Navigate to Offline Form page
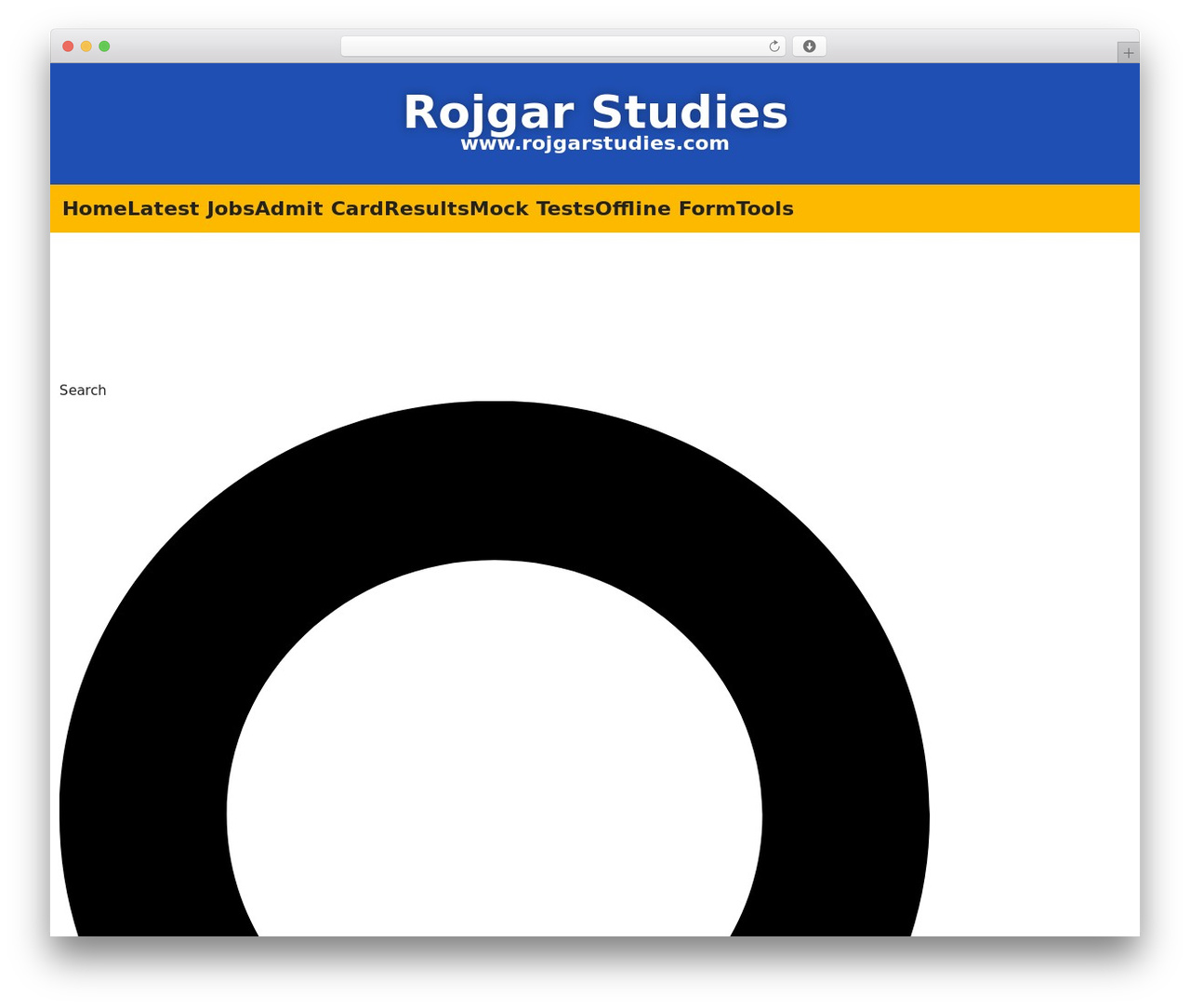 pos(666,208)
